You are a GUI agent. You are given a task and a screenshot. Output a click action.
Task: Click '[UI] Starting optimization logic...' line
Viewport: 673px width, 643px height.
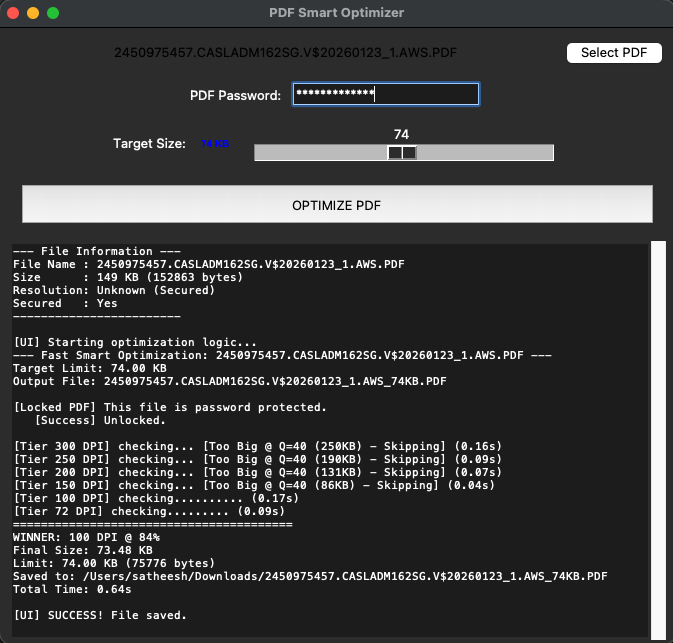point(135,342)
